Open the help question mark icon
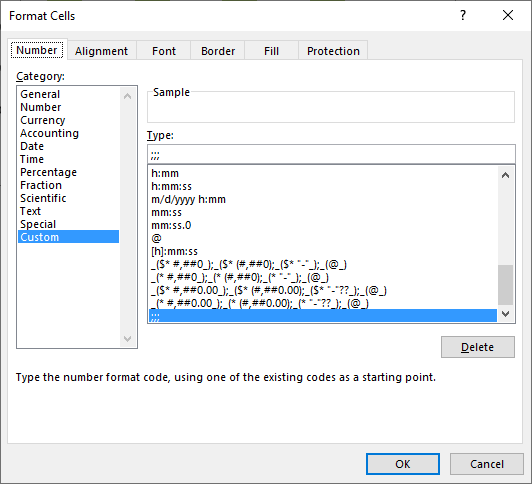532x484 pixels. tap(463, 16)
